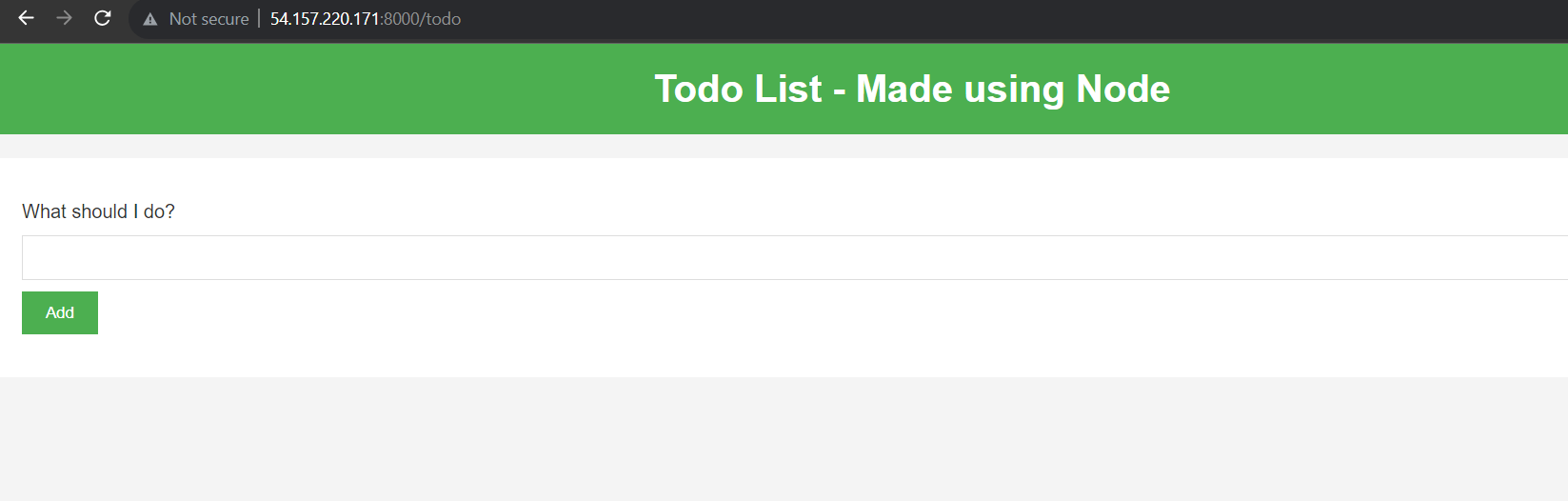Click the word "Todo" in the heading
The width and height of the screenshot is (1568, 501).
click(699, 89)
